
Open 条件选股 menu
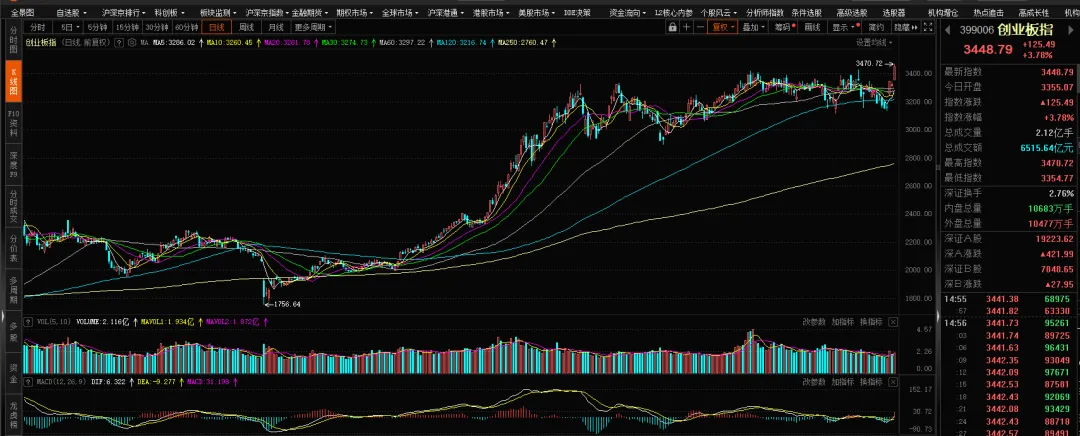[807, 12]
